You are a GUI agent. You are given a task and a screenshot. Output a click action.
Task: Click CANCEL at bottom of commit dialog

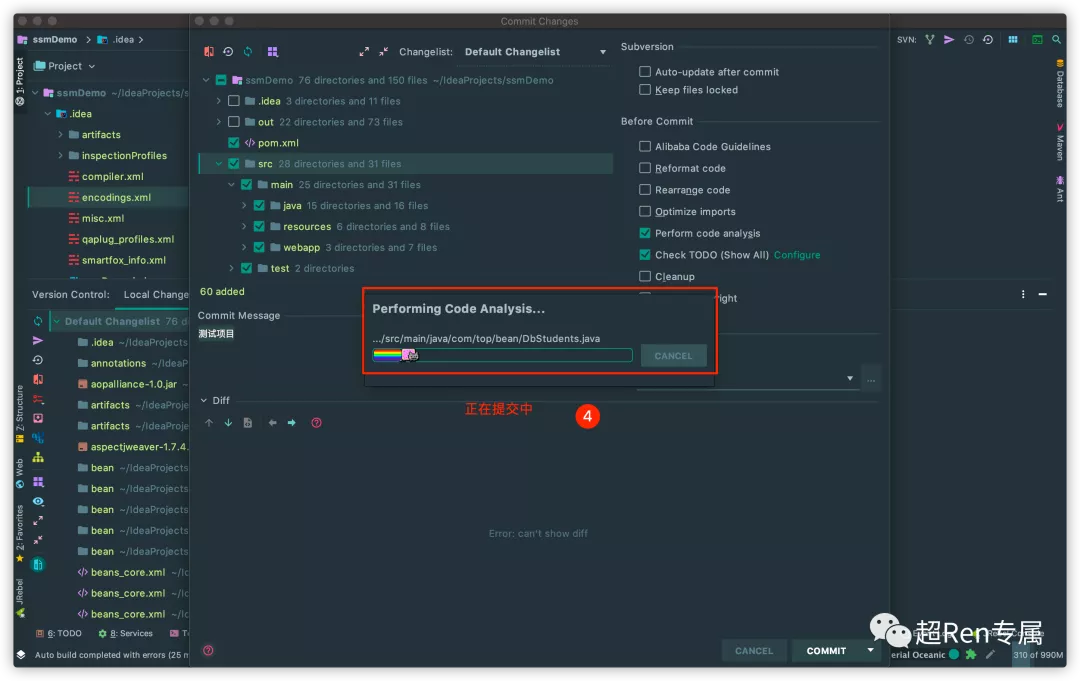[754, 650]
